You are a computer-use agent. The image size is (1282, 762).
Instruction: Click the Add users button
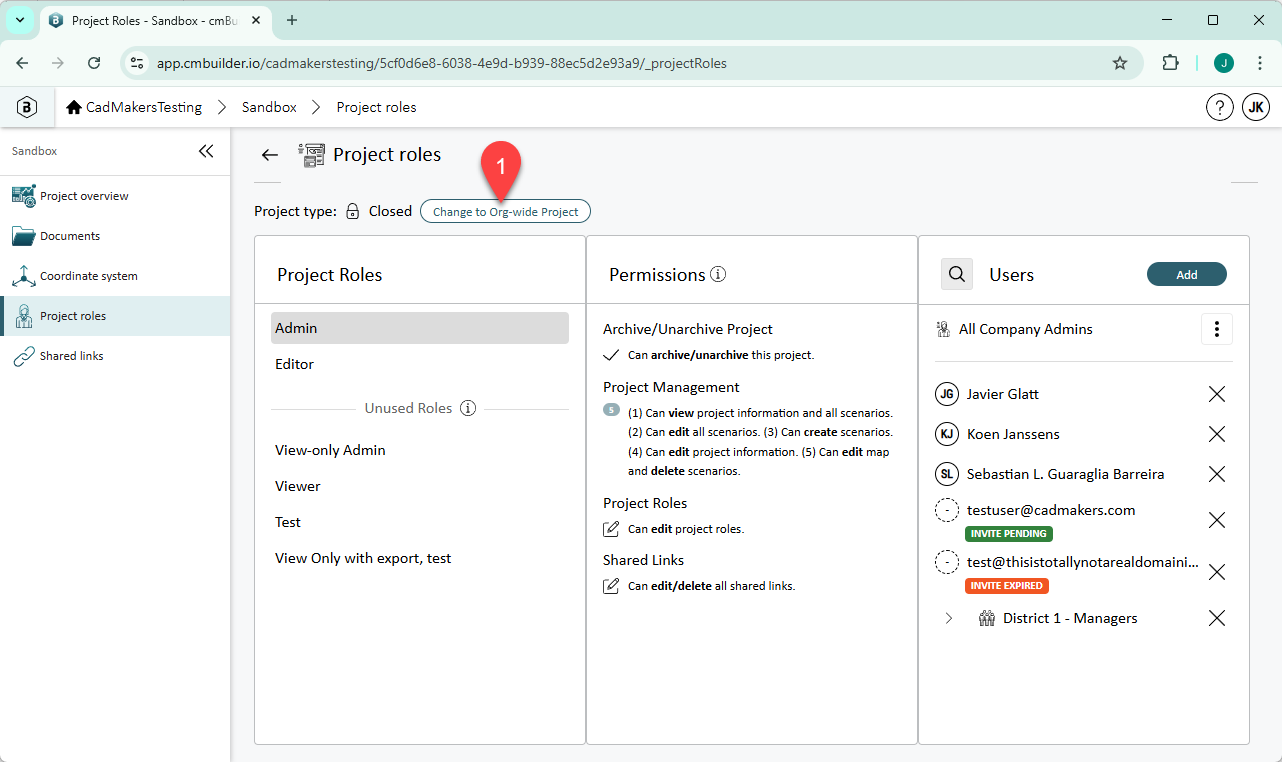click(1187, 274)
